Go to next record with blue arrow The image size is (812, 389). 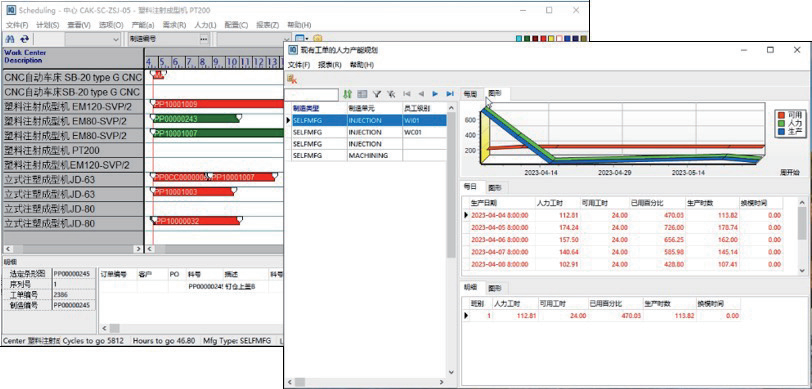click(436, 94)
